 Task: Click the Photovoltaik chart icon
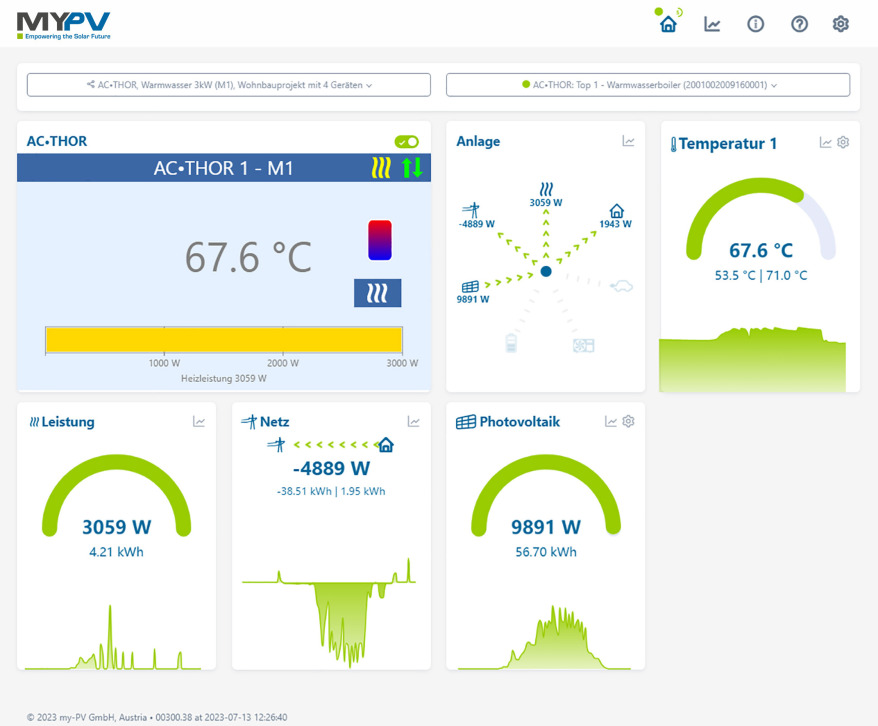coord(611,421)
